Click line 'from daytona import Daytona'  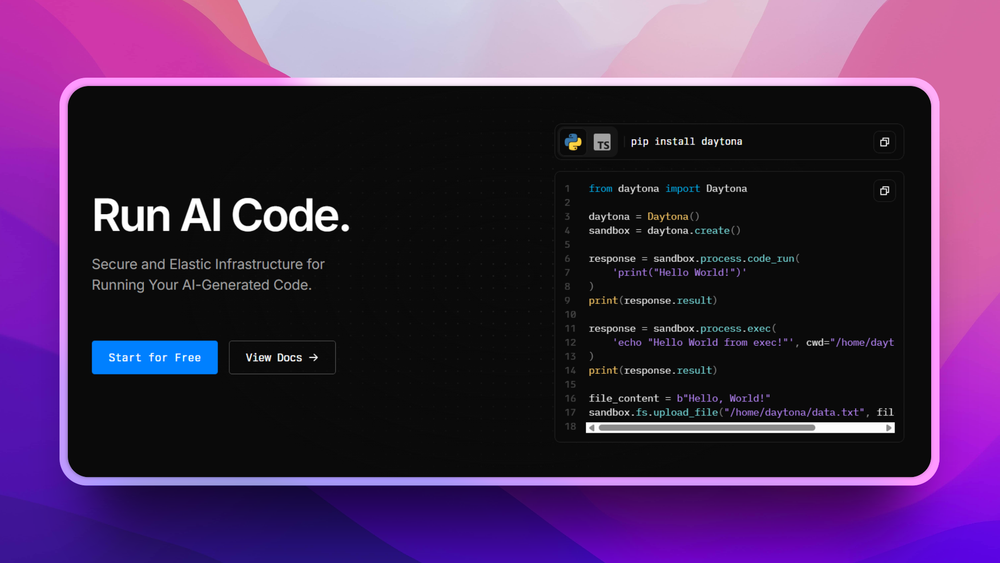click(x=668, y=189)
